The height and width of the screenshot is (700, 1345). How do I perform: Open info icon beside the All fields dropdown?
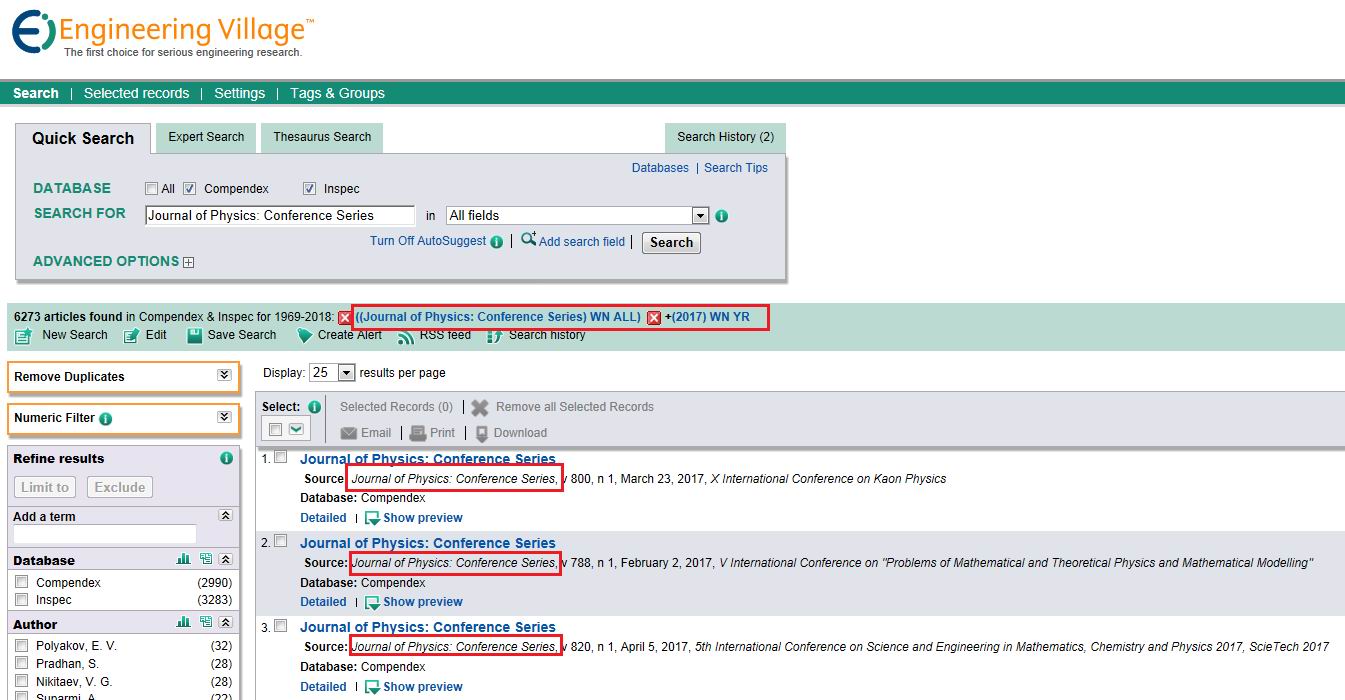722,216
